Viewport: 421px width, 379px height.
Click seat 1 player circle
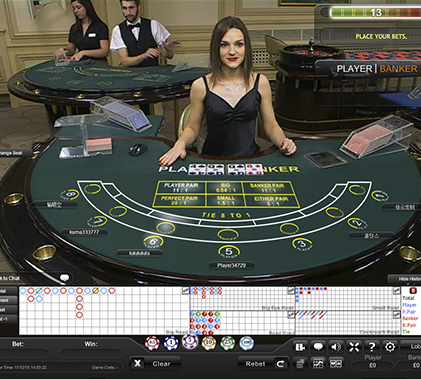pyautogui.click(x=380, y=196)
